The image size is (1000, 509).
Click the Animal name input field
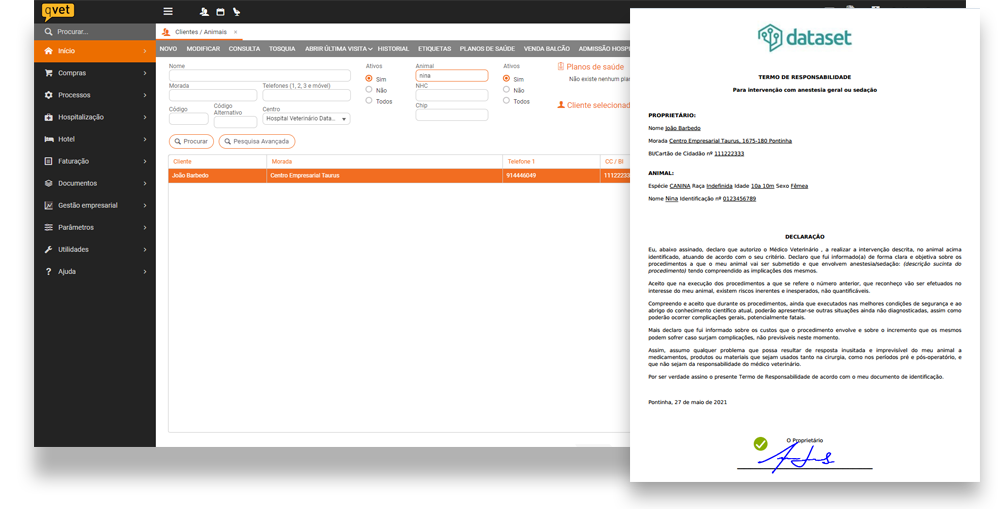(451, 76)
